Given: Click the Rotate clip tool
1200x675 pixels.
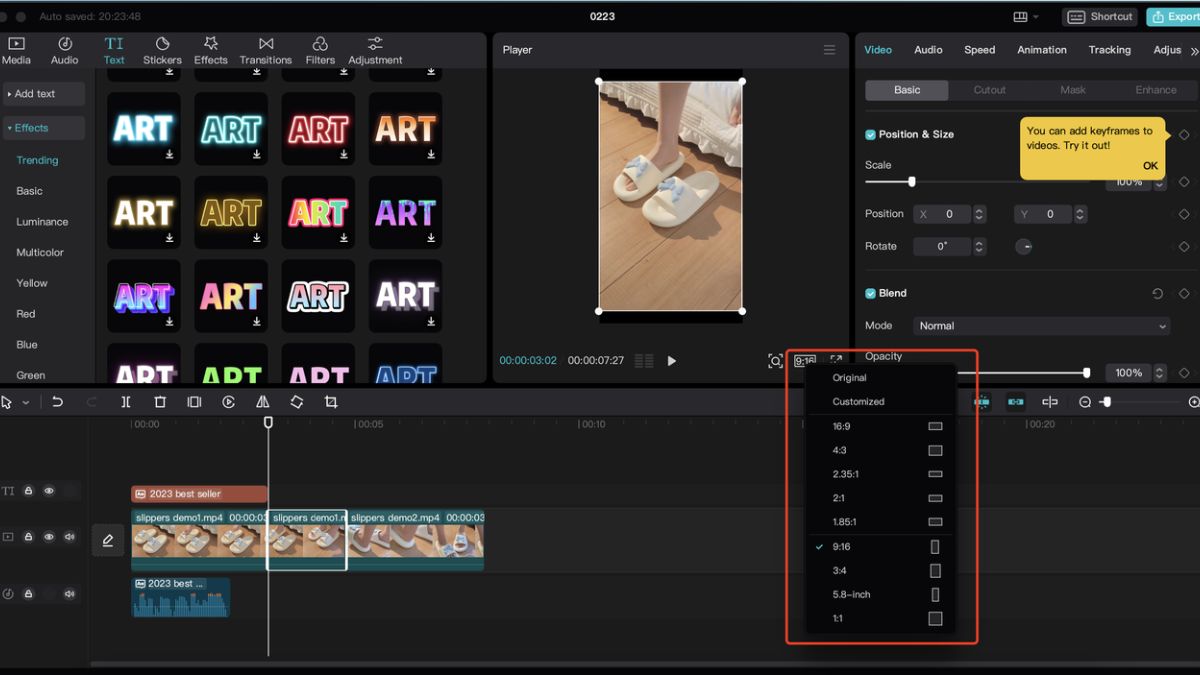Looking at the screenshot, I should pos(297,402).
